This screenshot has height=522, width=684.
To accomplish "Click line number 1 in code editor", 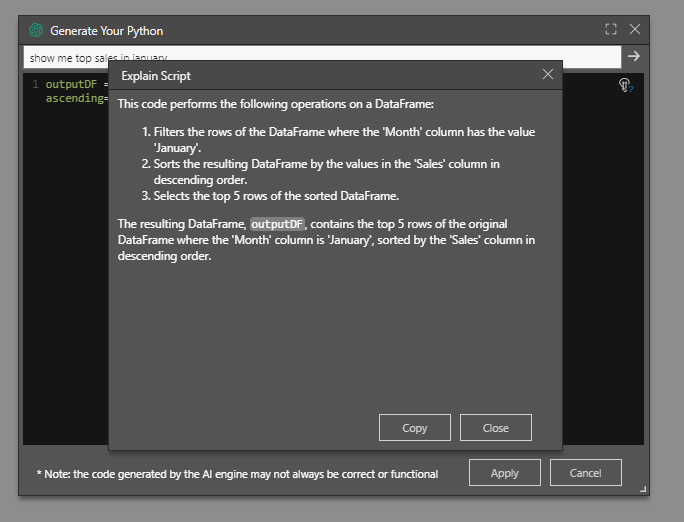I will [35, 84].
